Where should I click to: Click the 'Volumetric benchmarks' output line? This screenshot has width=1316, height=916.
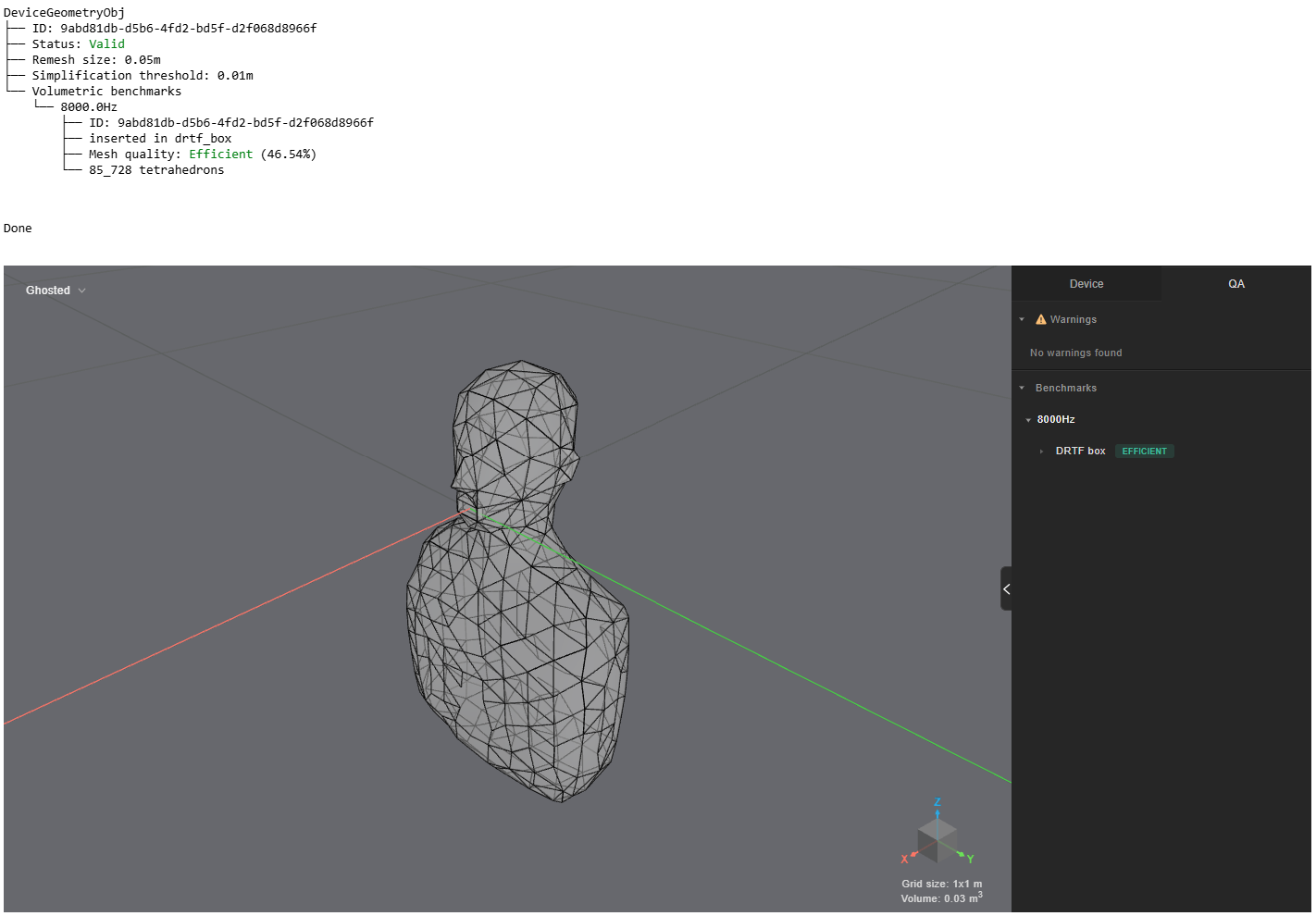coord(106,91)
